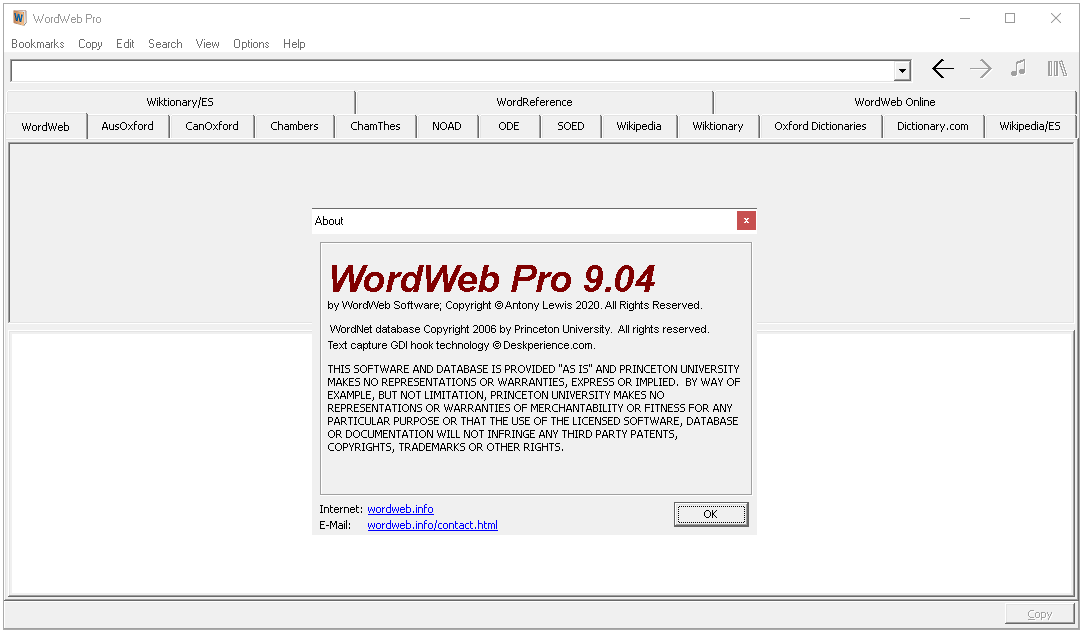Open the Options menu

coord(251,43)
